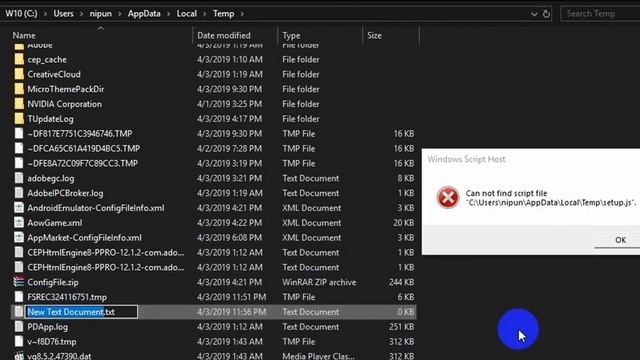Image resolution: width=640 pixels, height=360 pixels.
Task: Click the 251 KB size cell
Action: click(x=401, y=327)
